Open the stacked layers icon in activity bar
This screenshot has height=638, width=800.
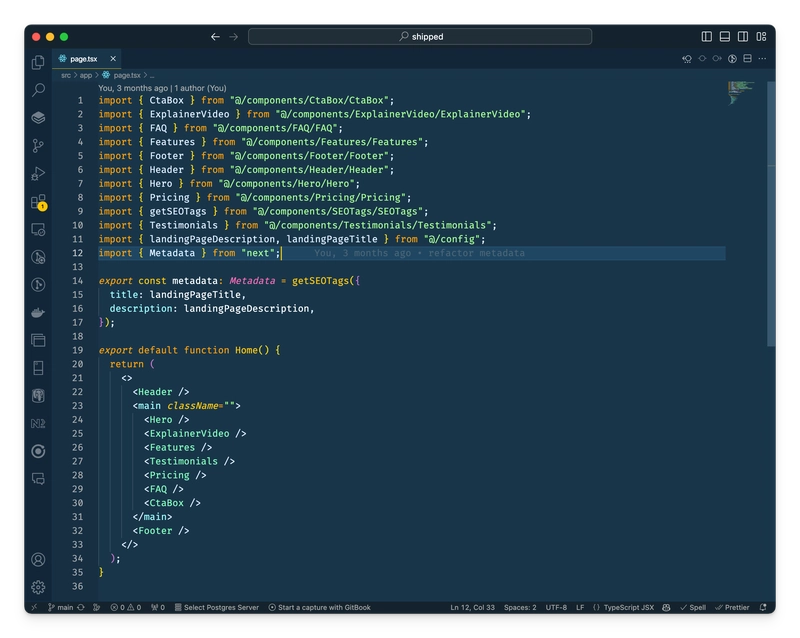(38, 117)
